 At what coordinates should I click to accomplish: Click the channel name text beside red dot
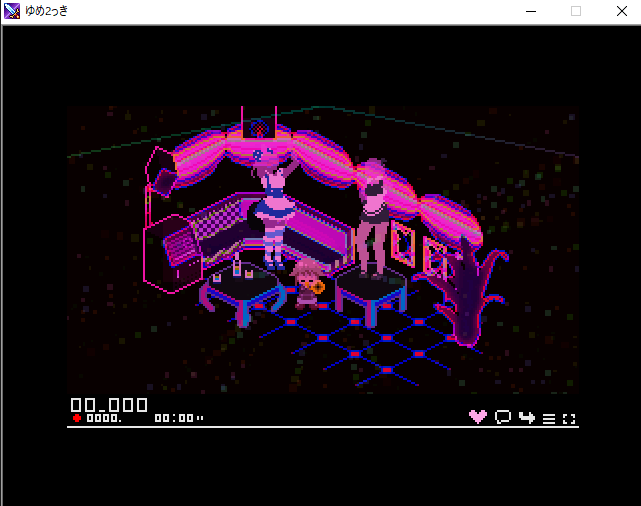click(104, 418)
